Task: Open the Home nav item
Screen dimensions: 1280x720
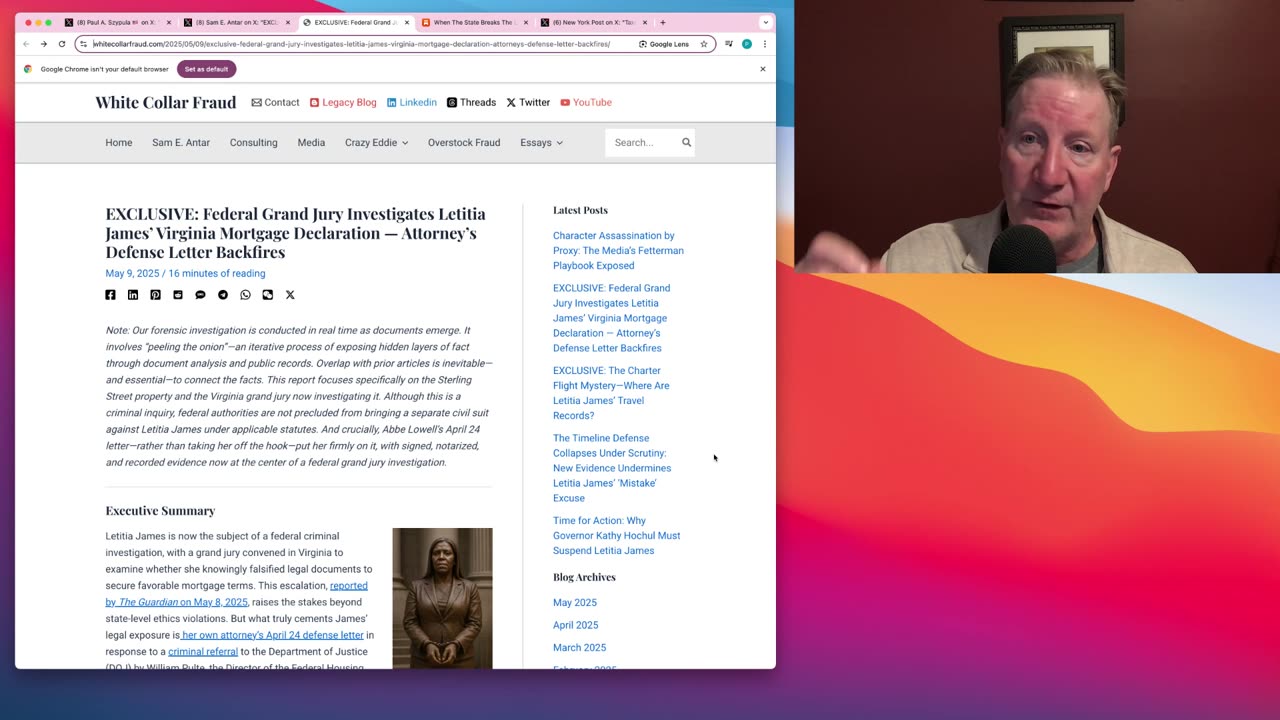Action: [119, 143]
